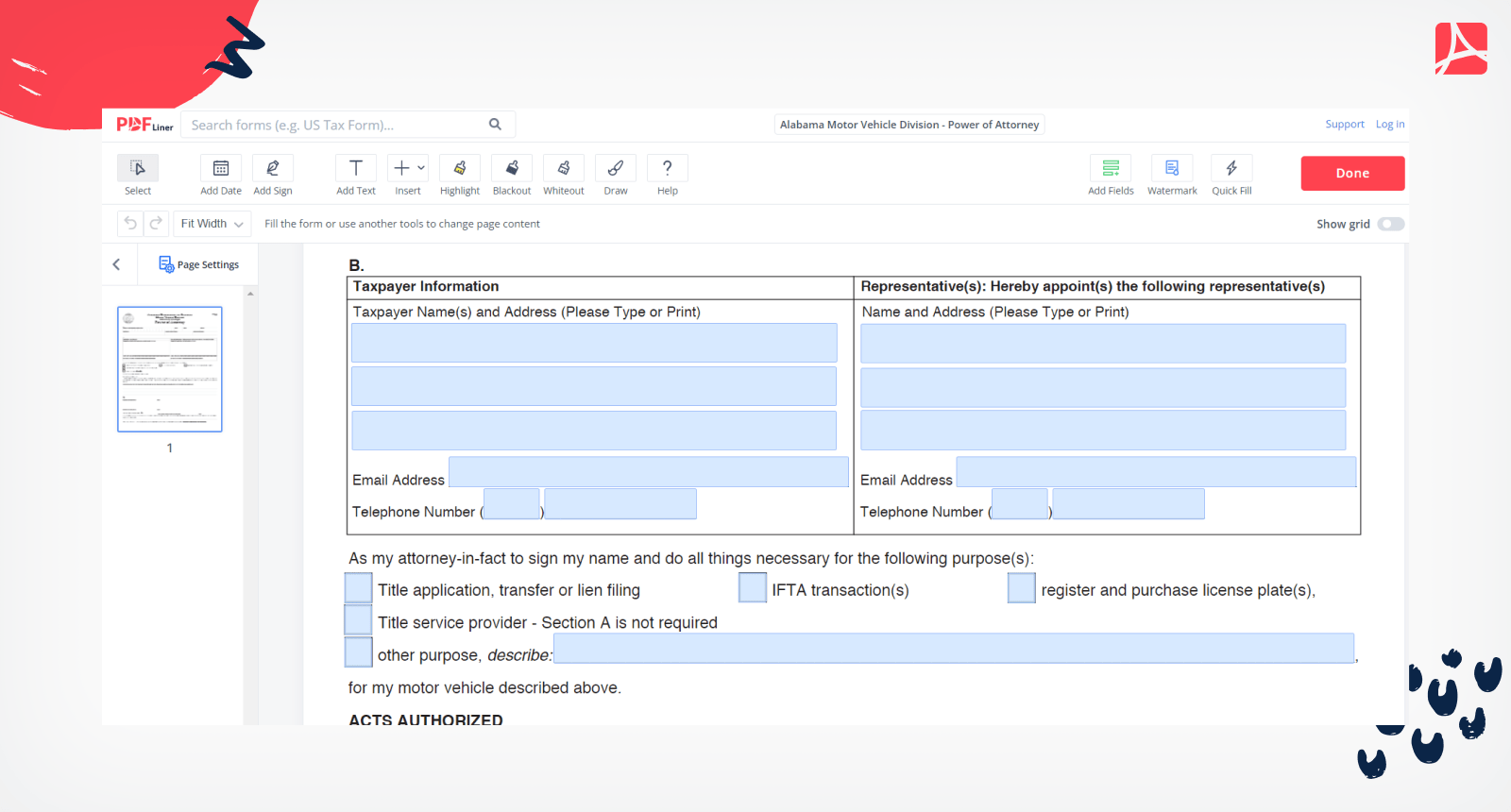Check Title service provider box
1511x812 pixels.
[359, 619]
